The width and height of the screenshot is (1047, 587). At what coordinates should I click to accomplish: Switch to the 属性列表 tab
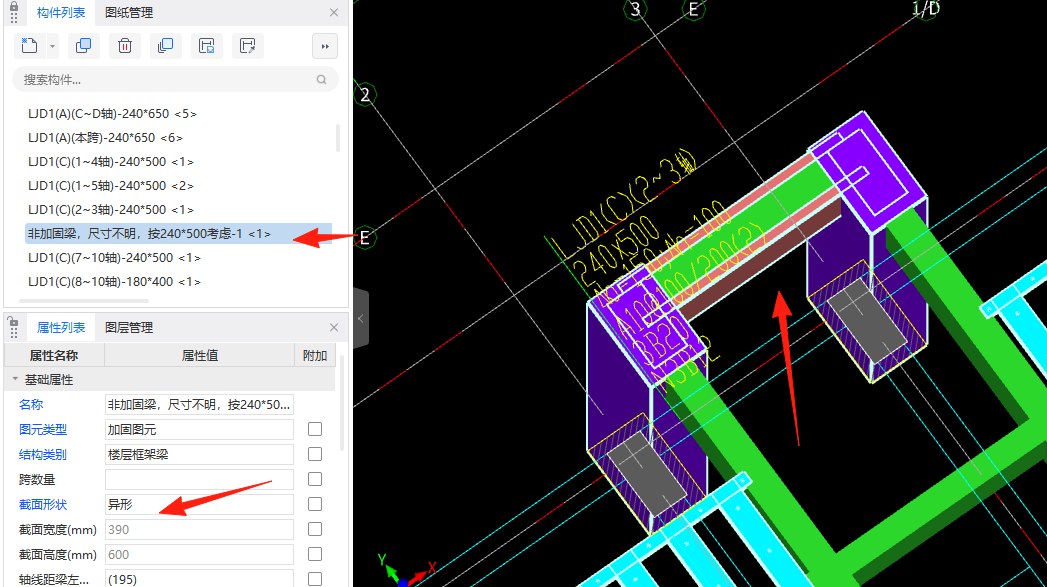(x=61, y=328)
